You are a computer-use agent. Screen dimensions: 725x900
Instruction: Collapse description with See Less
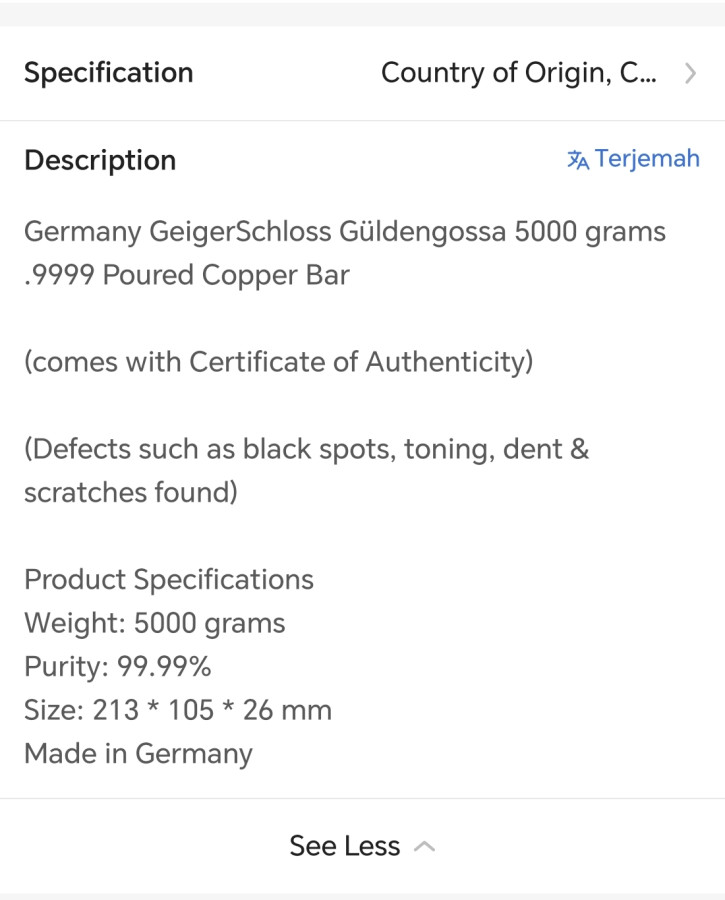click(345, 846)
